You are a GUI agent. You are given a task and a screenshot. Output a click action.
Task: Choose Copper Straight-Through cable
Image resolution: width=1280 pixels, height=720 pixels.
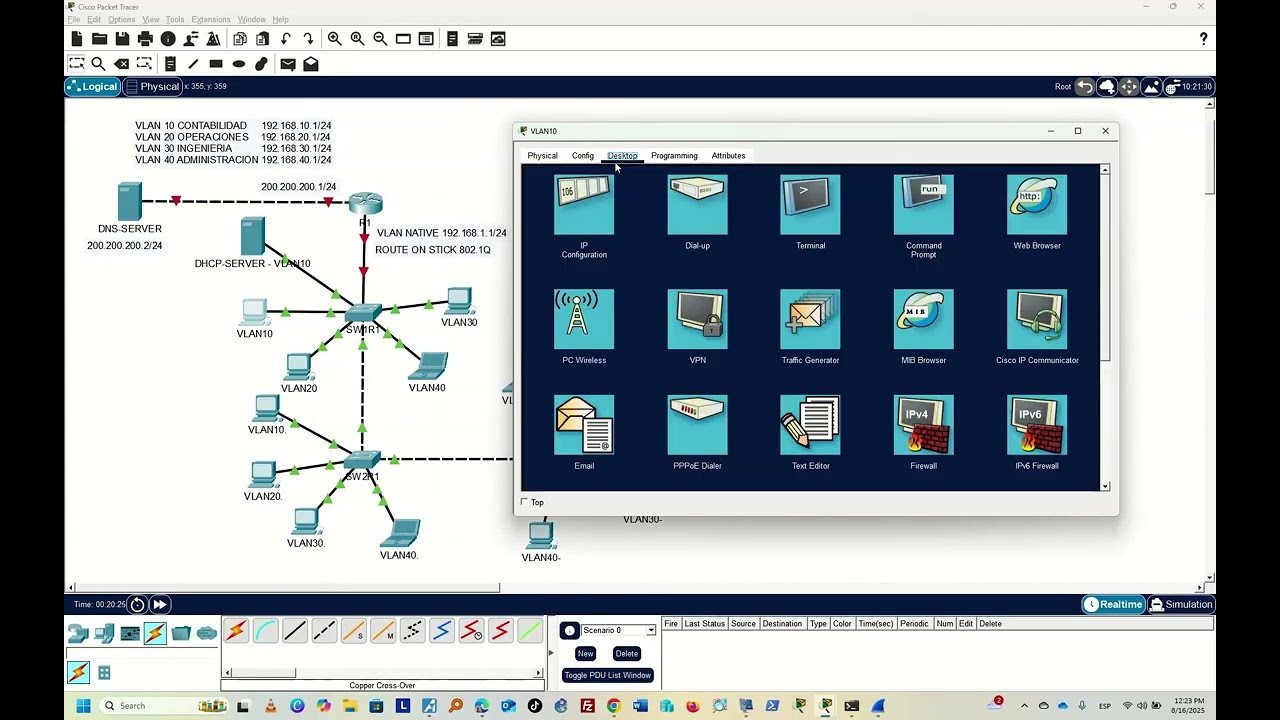pos(294,631)
